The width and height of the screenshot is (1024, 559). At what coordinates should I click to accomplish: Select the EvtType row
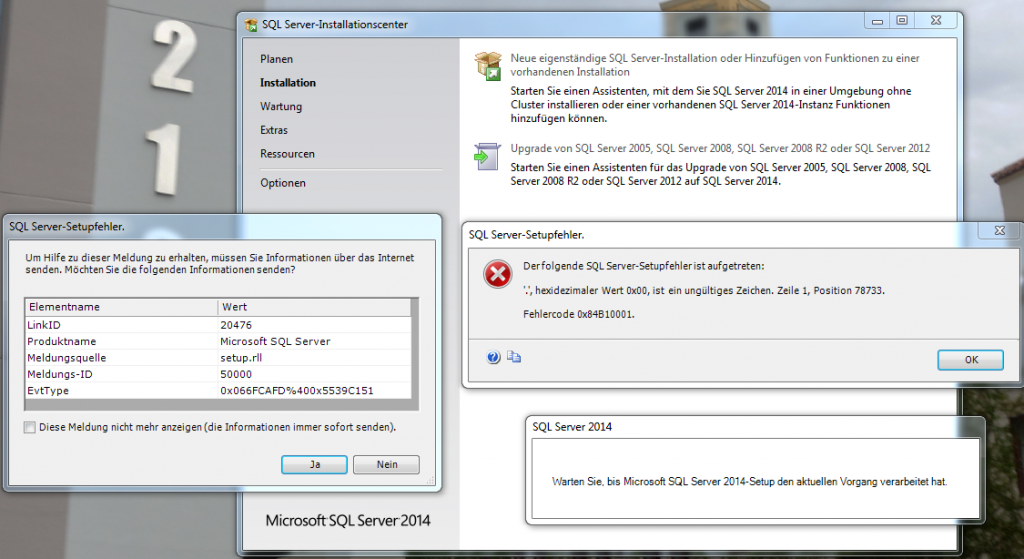[219, 390]
